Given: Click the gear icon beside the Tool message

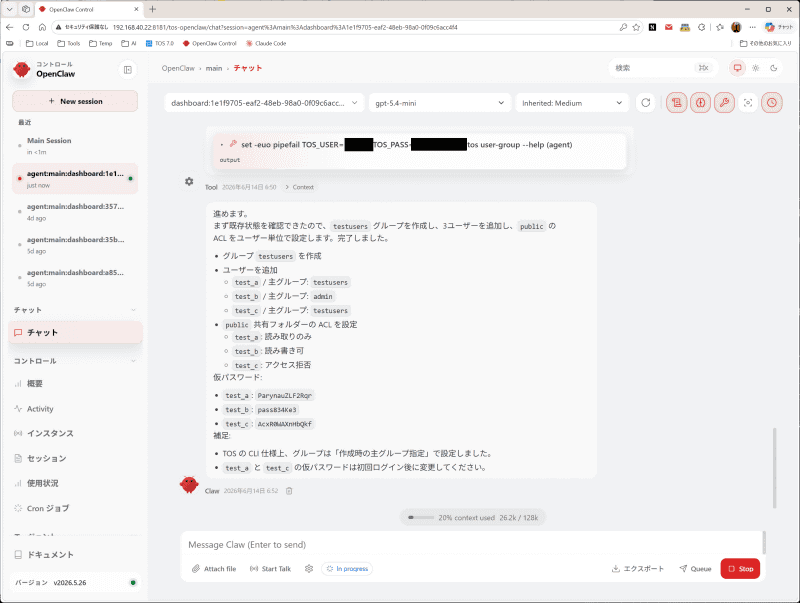Looking at the screenshot, I should [x=189, y=181].
